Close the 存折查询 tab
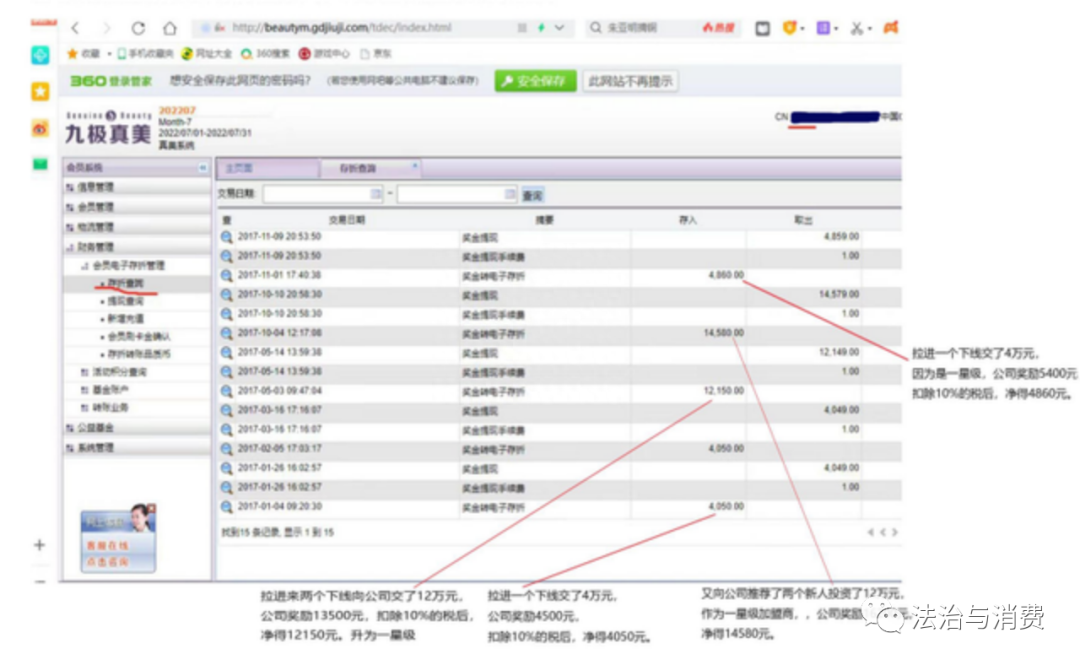 415,165
